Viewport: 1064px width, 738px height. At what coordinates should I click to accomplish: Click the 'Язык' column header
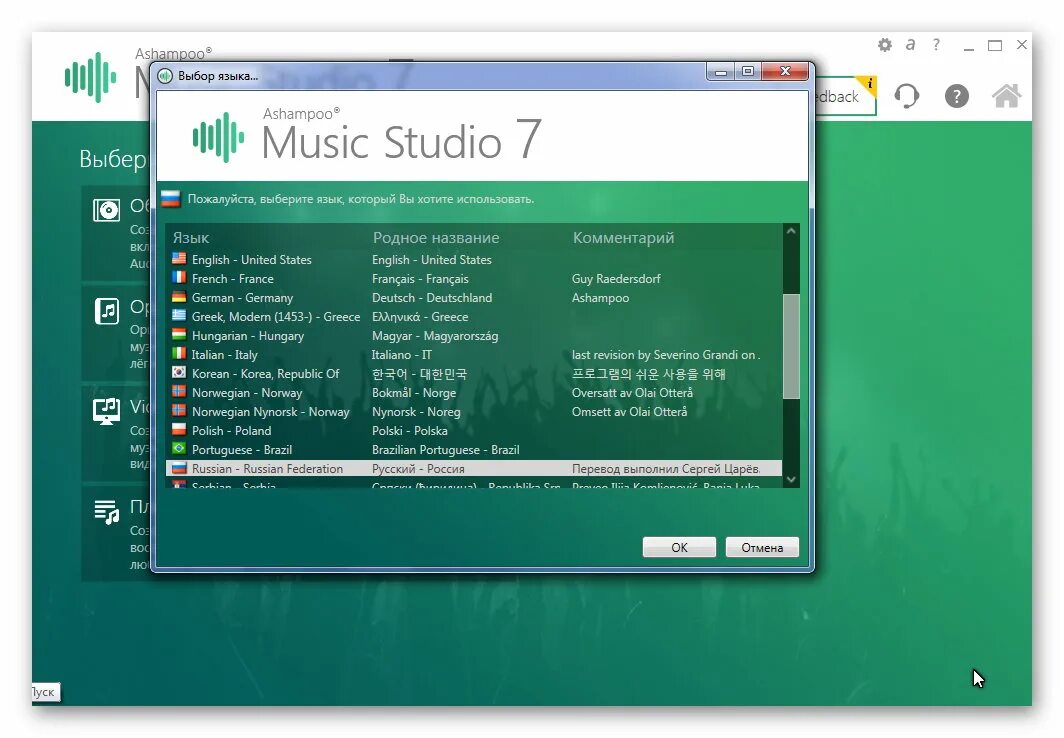tap(194, 237)
